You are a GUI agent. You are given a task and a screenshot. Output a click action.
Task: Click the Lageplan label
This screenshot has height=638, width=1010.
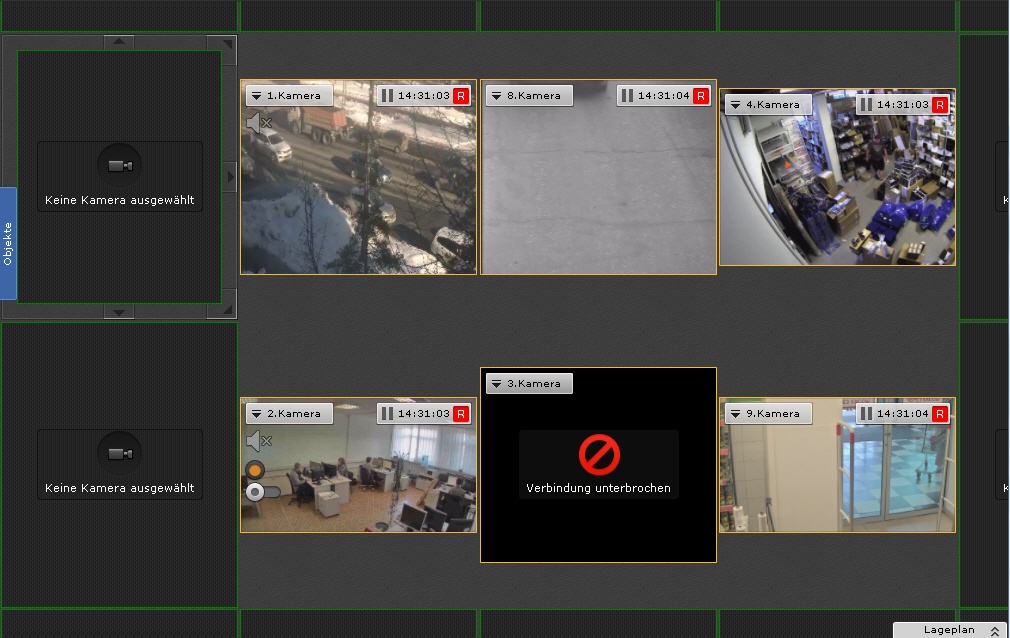click(949, 630)
